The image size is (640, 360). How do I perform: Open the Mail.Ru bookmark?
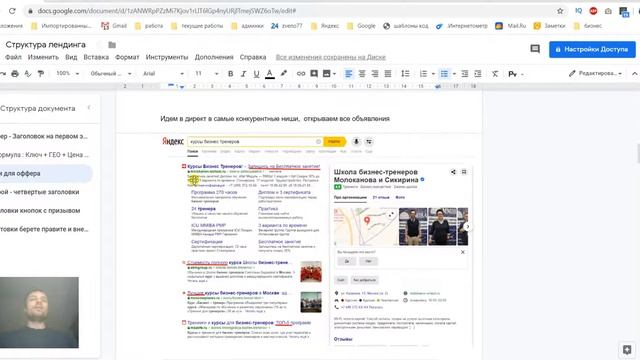coord(511,26)
